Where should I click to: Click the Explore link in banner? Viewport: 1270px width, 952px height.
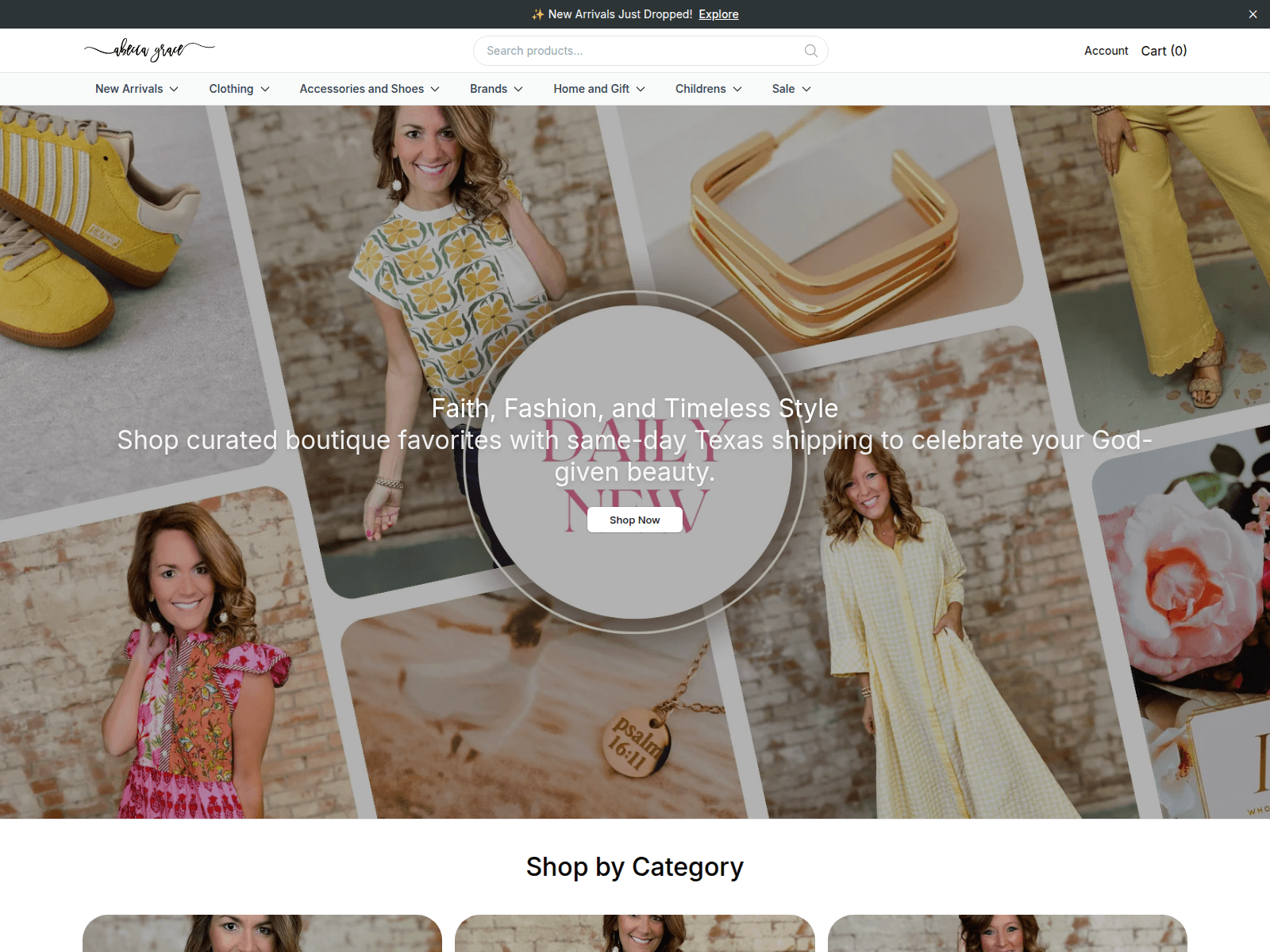718,14
